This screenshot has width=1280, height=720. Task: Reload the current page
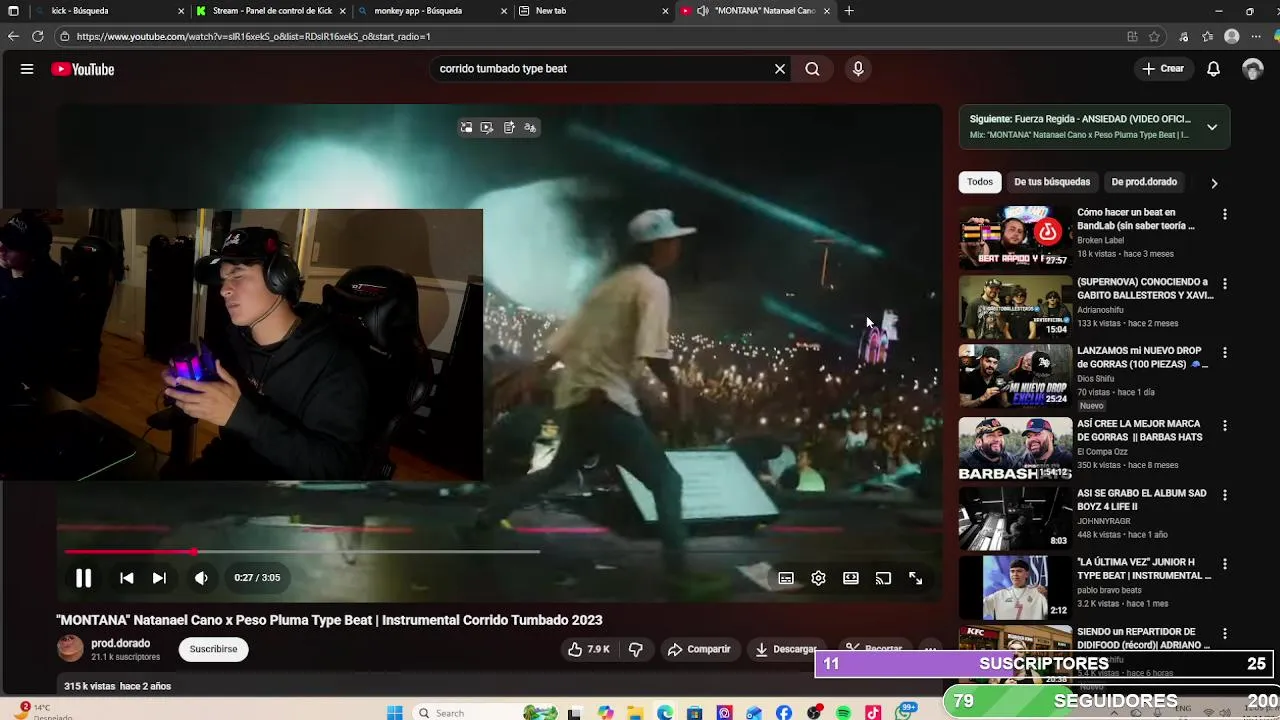pyautogui.click(x=37, y=36)
